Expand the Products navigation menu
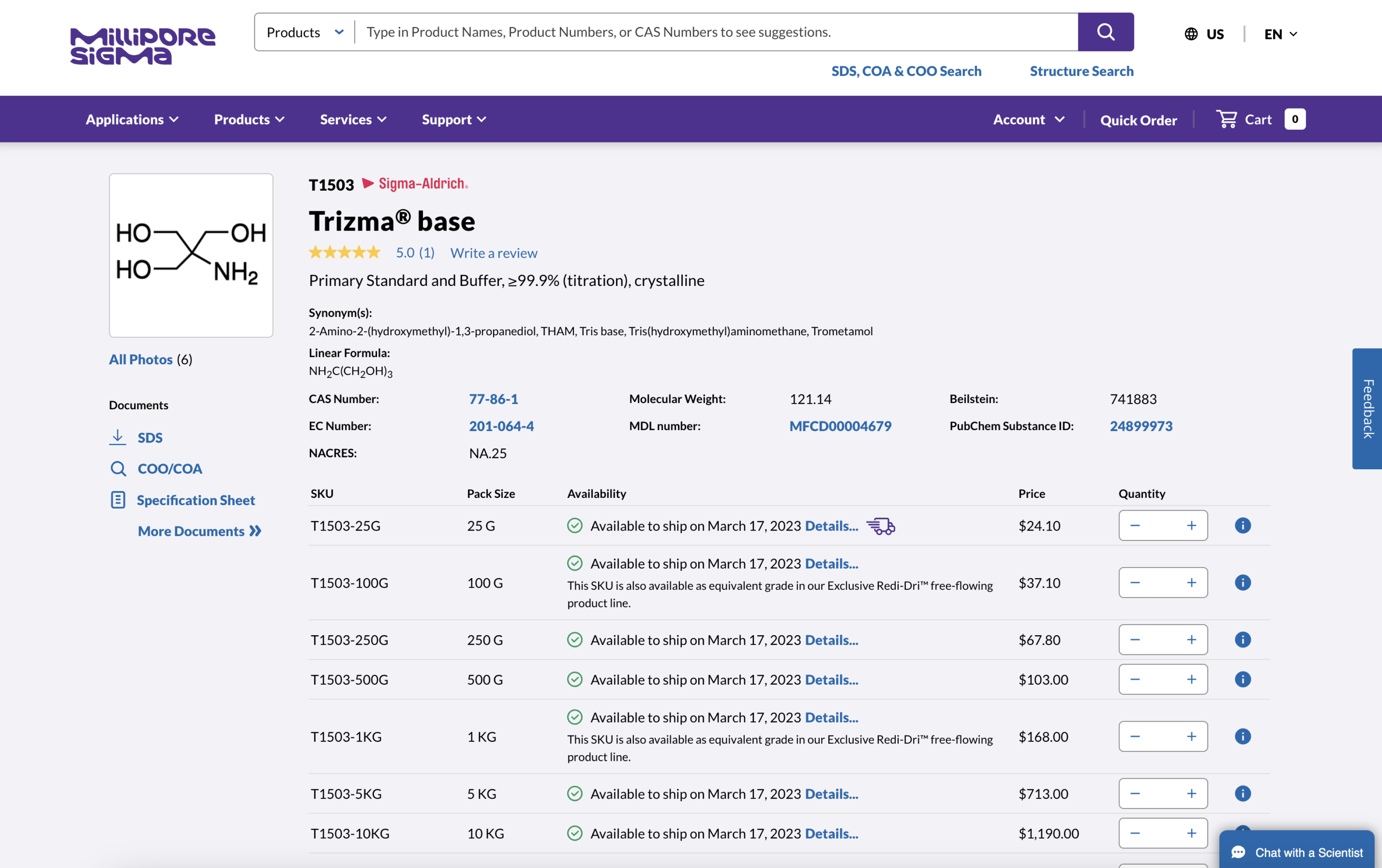Screen dimensions: 1382x868 point(249,120)
